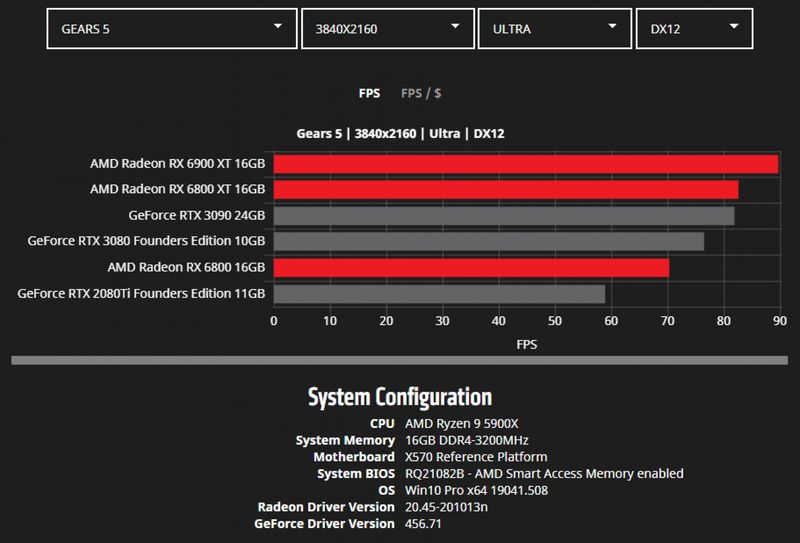
Task: Click the X570 Reference Platform value
Action: tap(476, 457)
